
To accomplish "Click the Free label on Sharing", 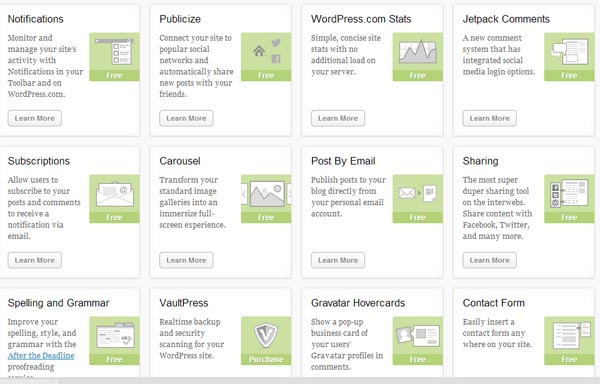I will click(569, 217).
